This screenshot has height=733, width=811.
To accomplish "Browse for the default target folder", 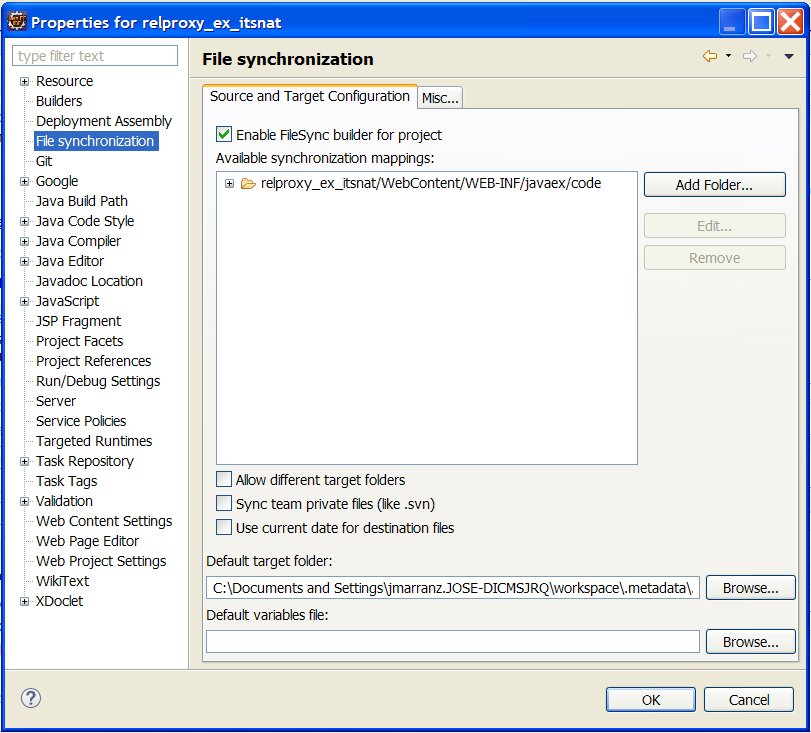I will point(750,588).
